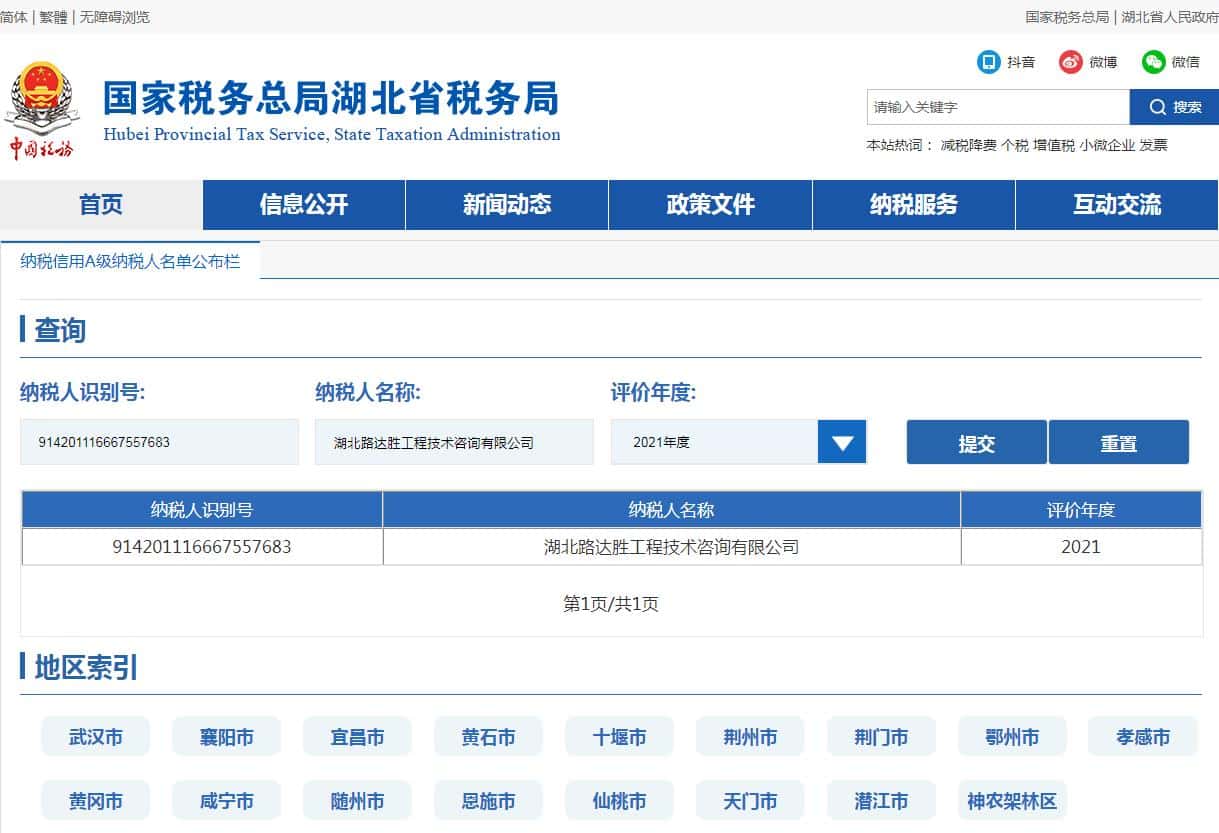
Task: Select the 纳税服务 navigation item
Action: [x=913, y=205]
